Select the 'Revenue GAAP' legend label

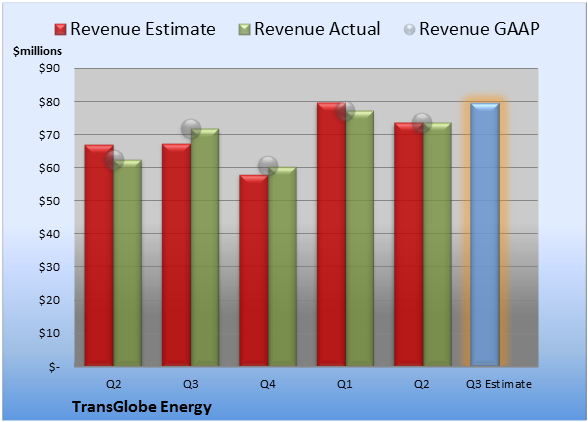(x=479, y=29)
